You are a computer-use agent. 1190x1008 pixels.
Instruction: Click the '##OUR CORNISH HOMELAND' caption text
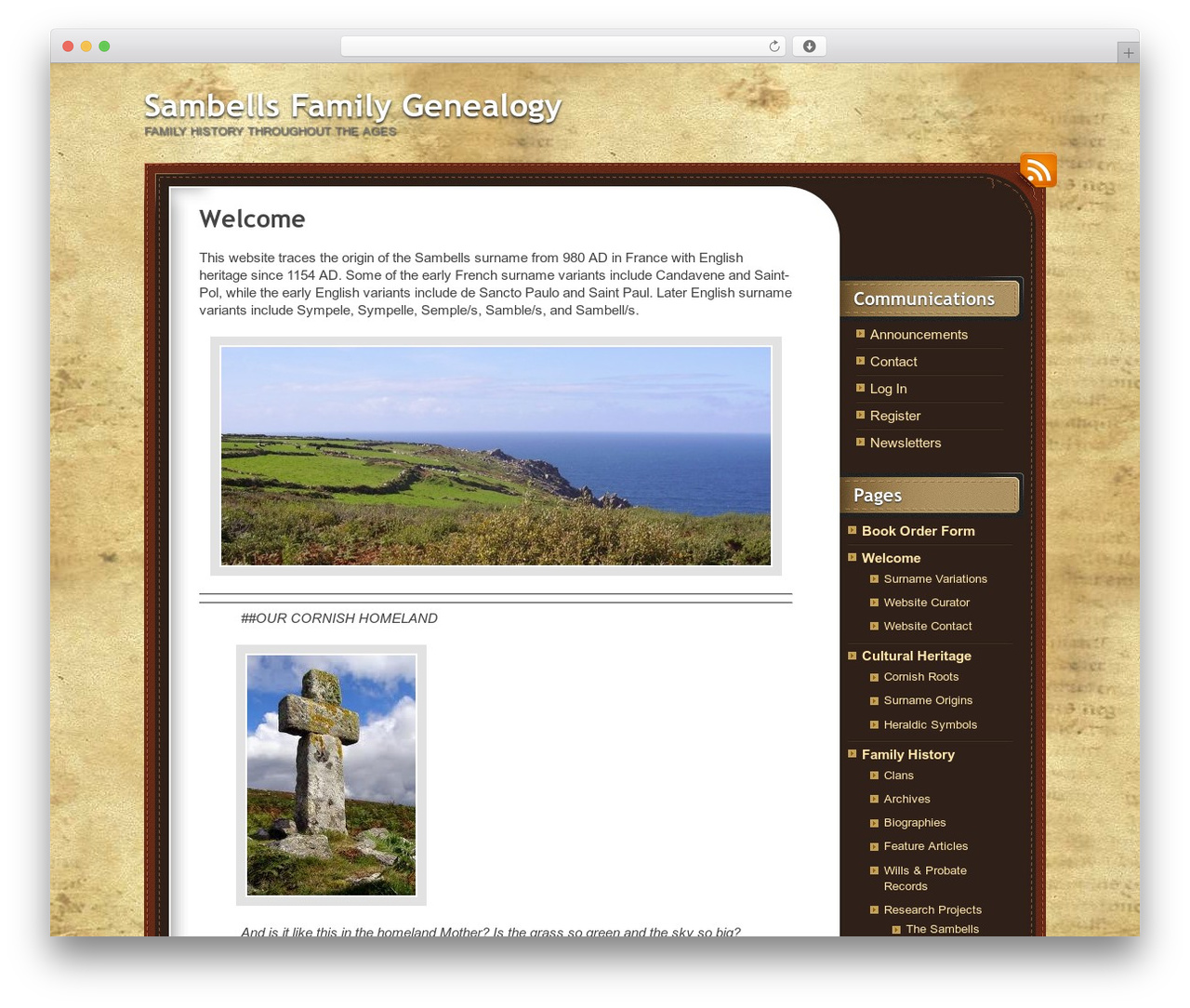(339, 618)
